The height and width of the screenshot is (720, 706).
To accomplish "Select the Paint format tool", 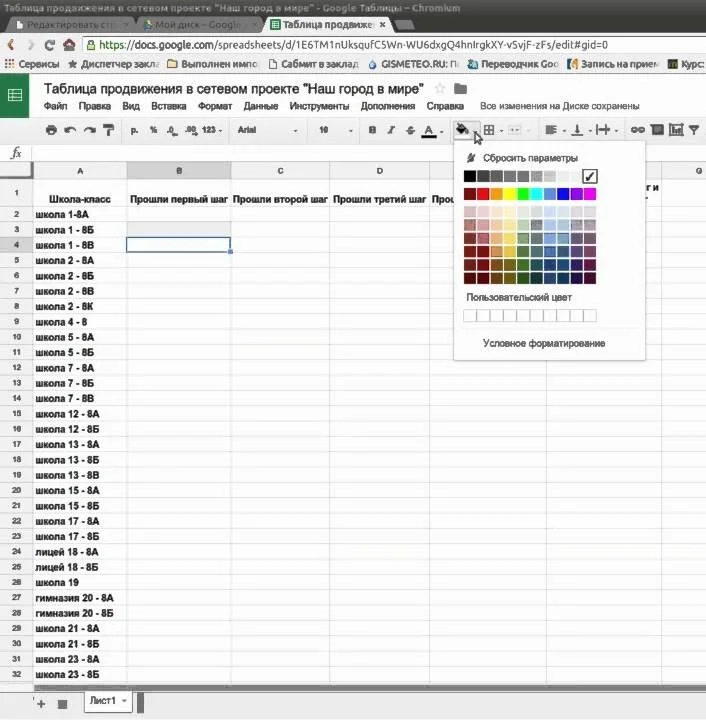I will point(108,130).
